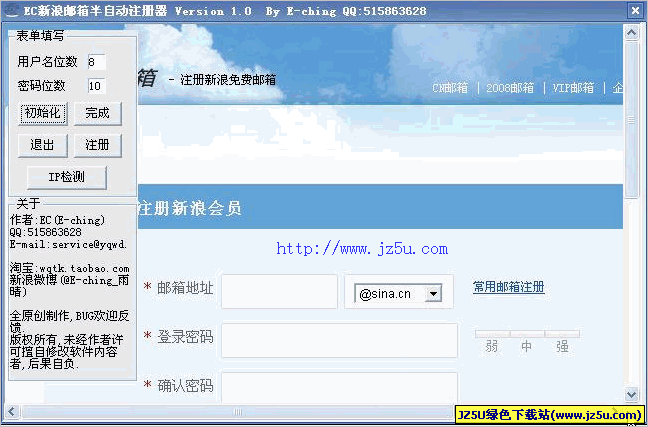The image size is (648, 427).
Task: Click the 登录密码 text field
Action: point(340,341)
